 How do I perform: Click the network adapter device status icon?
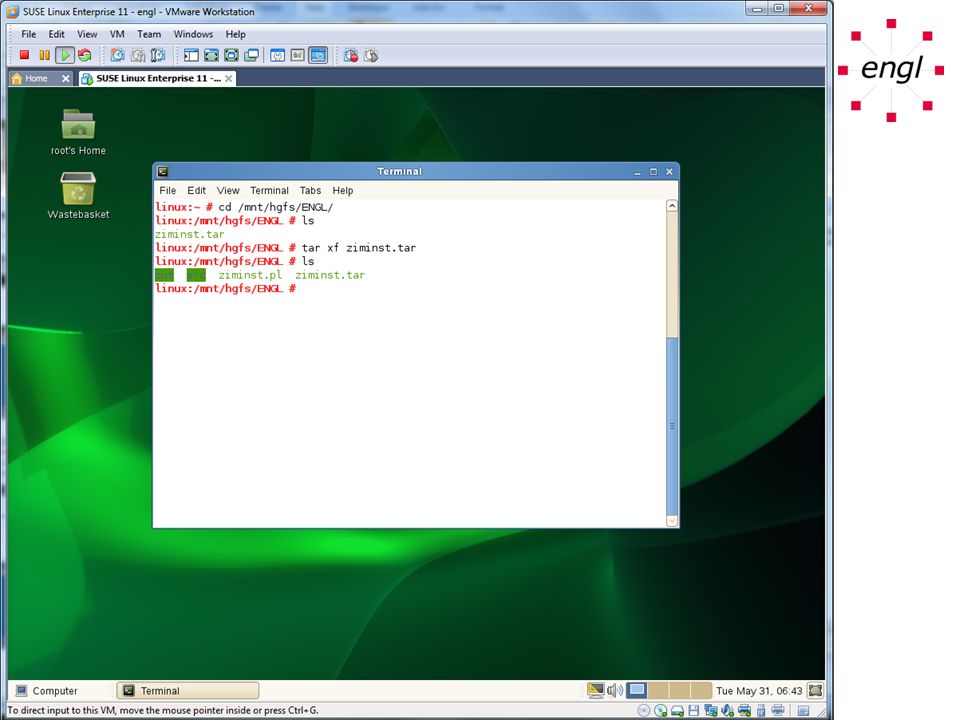click(x=710, y=710)
